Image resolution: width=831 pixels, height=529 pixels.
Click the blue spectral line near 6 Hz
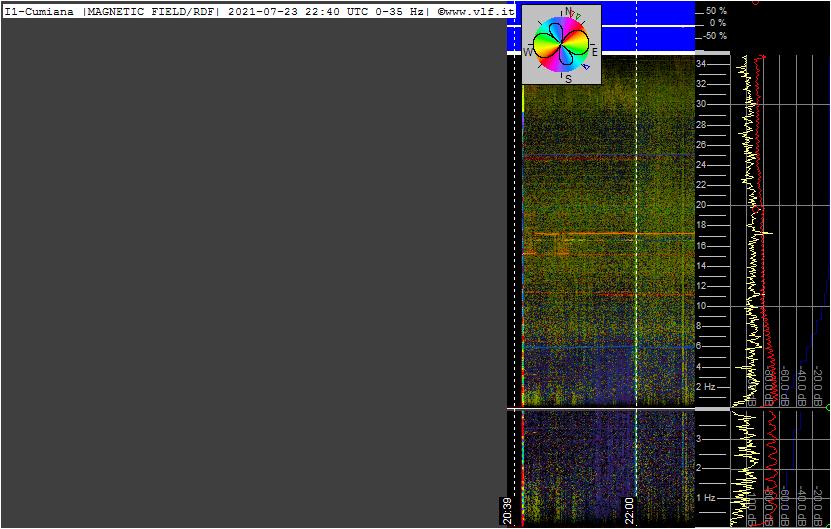(608, 347)
